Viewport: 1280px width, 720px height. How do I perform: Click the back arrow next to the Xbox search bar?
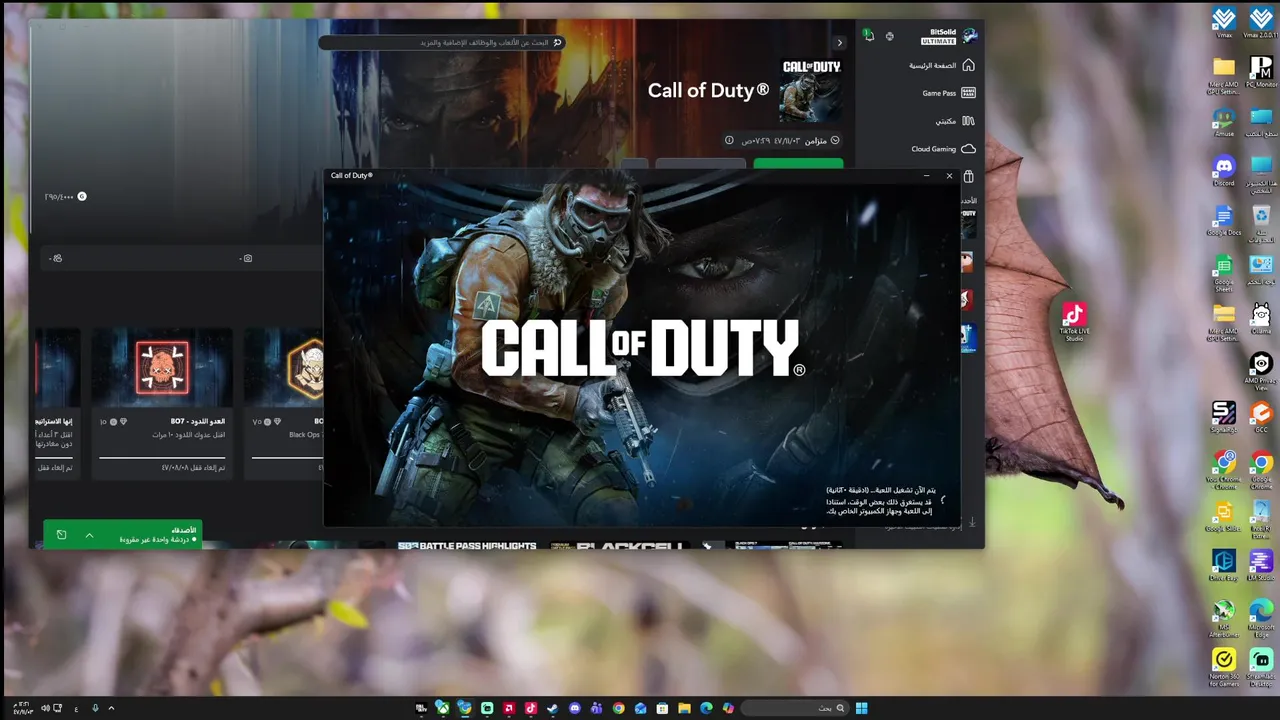pos(839,43)
